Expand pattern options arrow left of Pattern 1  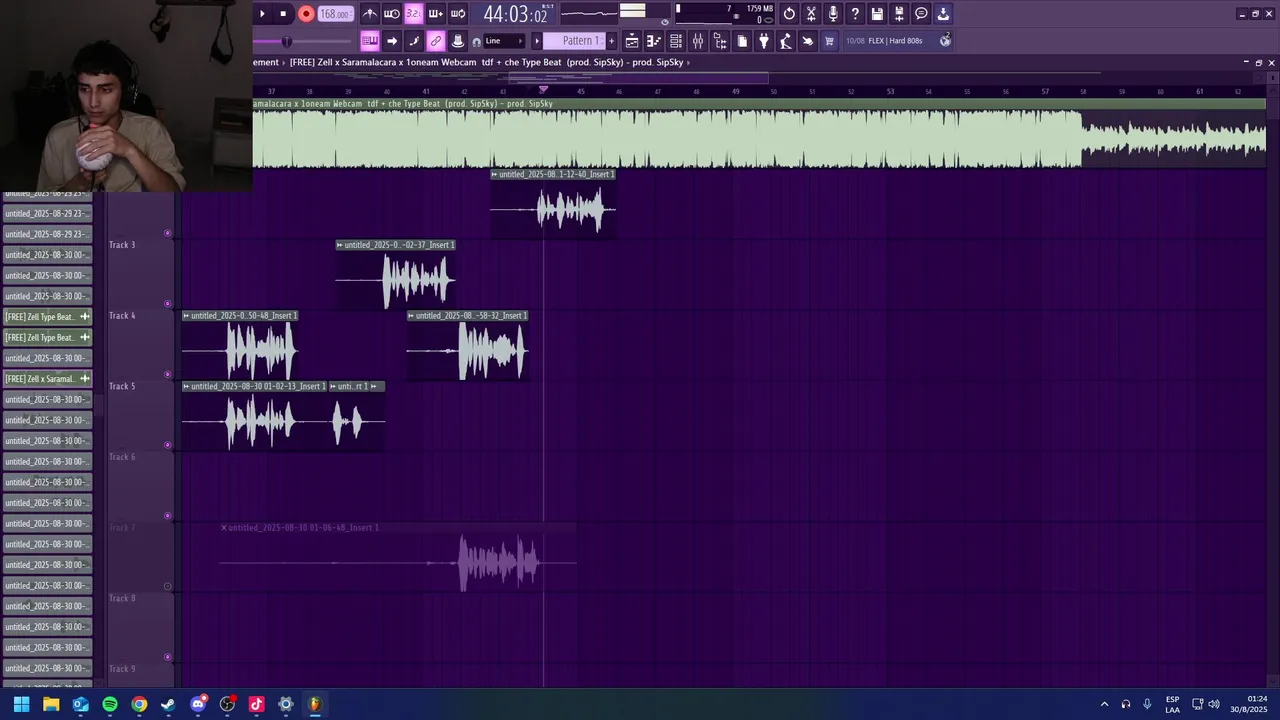click(x=537, y=41)
